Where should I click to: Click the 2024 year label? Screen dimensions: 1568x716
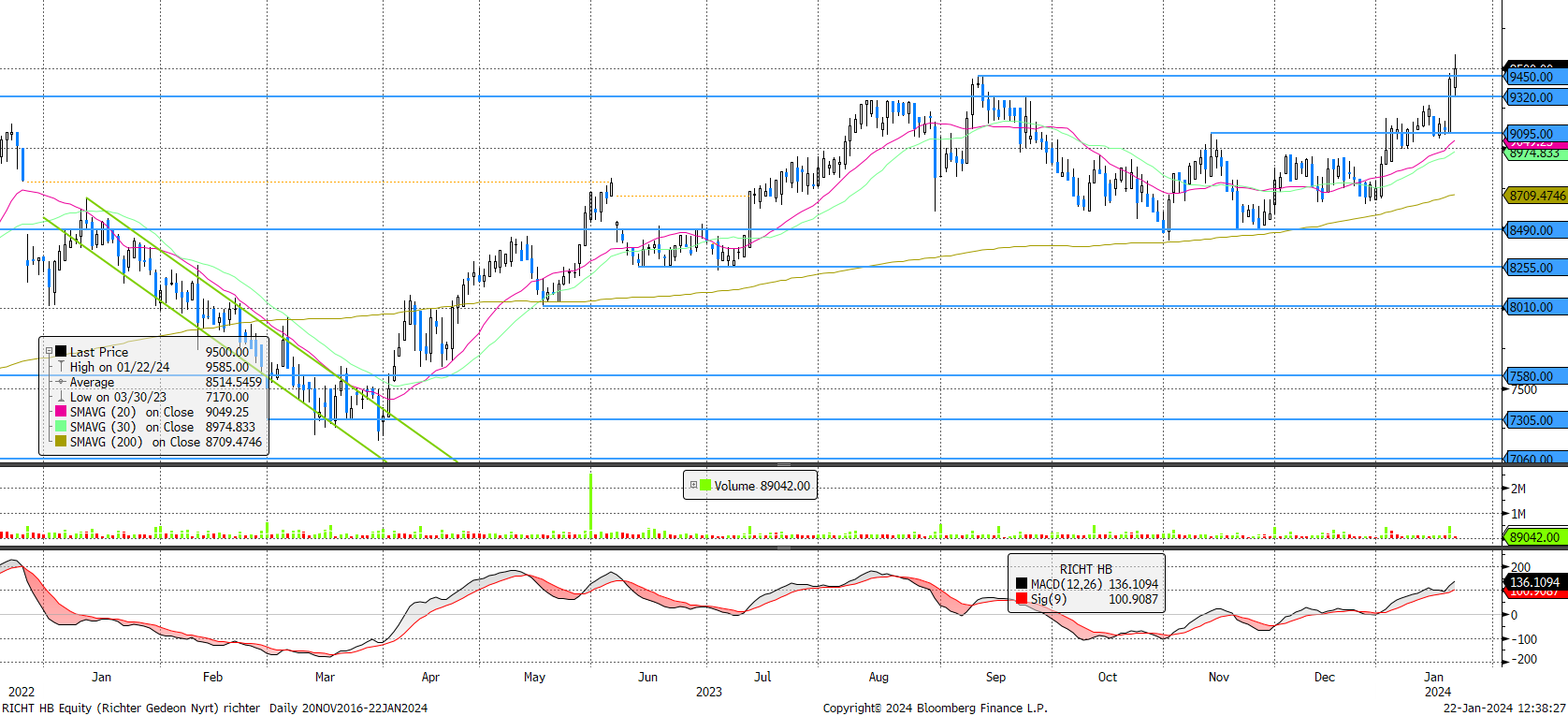(1437, 692)
